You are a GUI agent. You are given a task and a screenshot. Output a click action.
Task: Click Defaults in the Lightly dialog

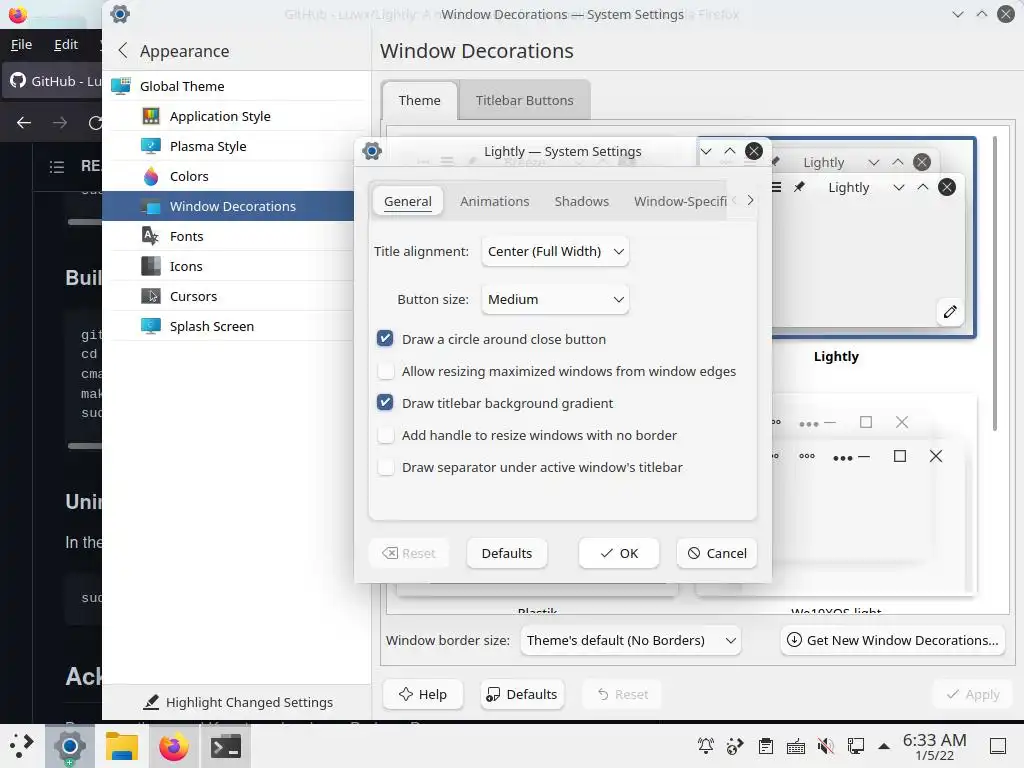507,553
